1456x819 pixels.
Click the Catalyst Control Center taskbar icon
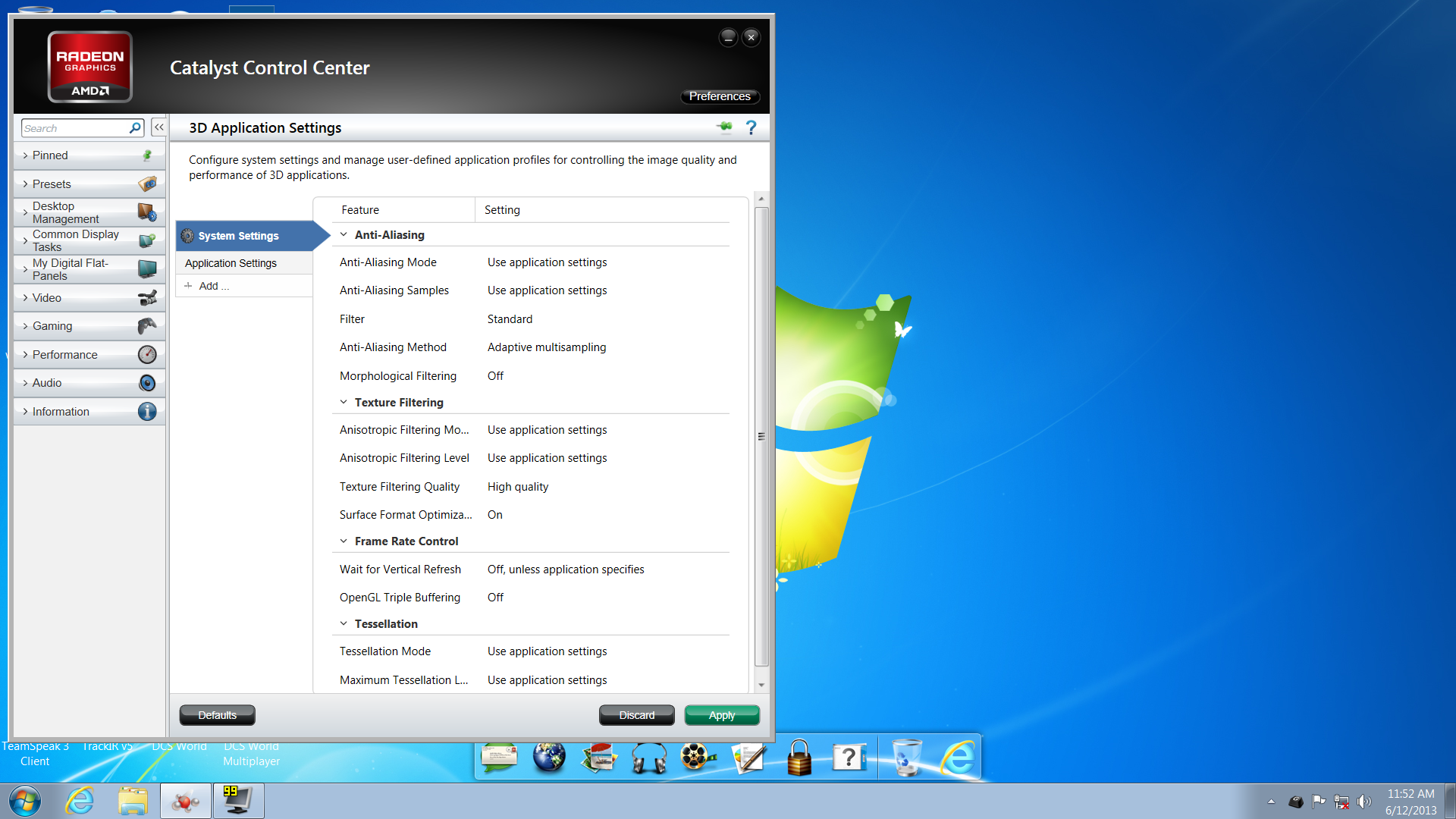click(186, 801)
